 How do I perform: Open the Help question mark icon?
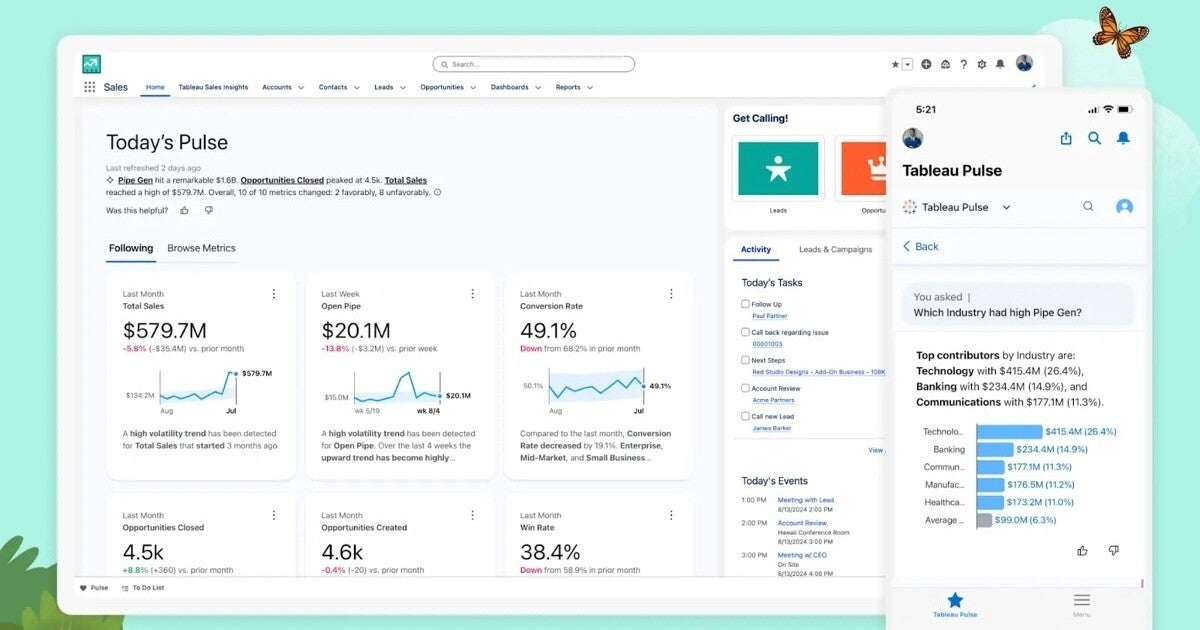click(963, 63)
